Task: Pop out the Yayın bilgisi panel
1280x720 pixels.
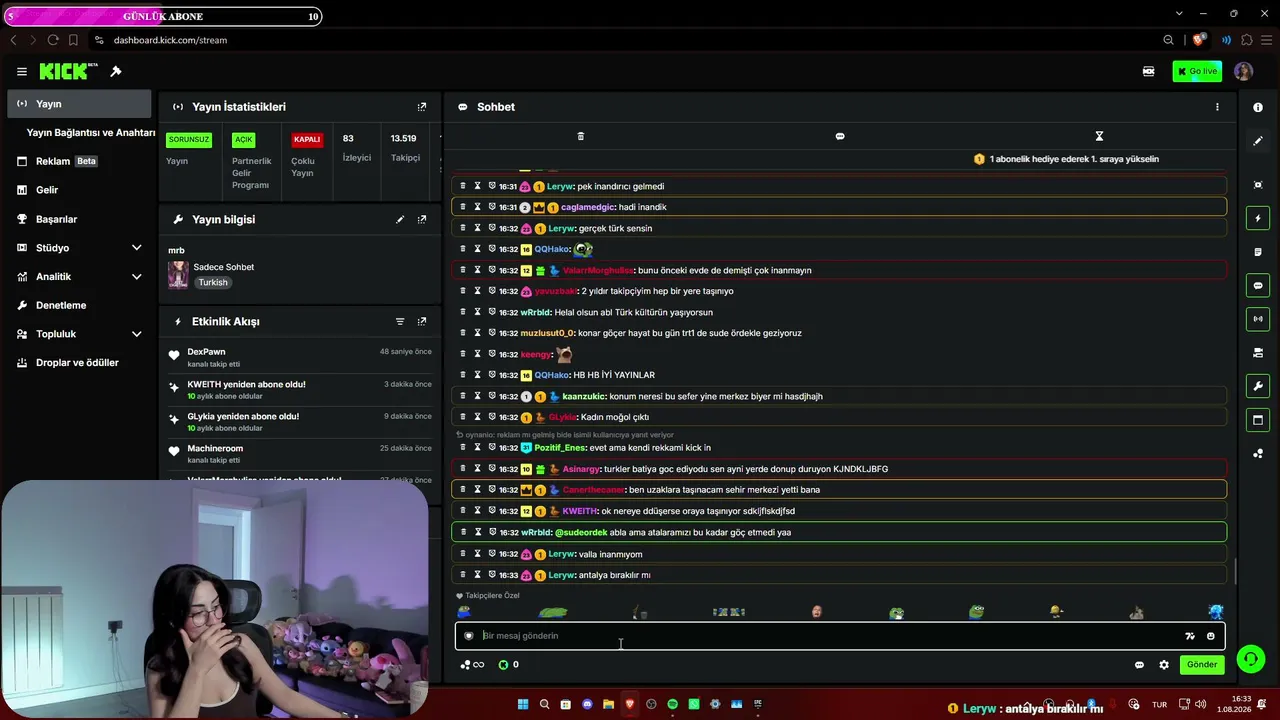Action: (422, 219)
